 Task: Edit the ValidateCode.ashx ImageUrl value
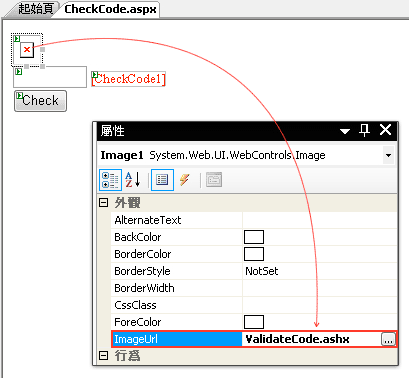[297, 339]
